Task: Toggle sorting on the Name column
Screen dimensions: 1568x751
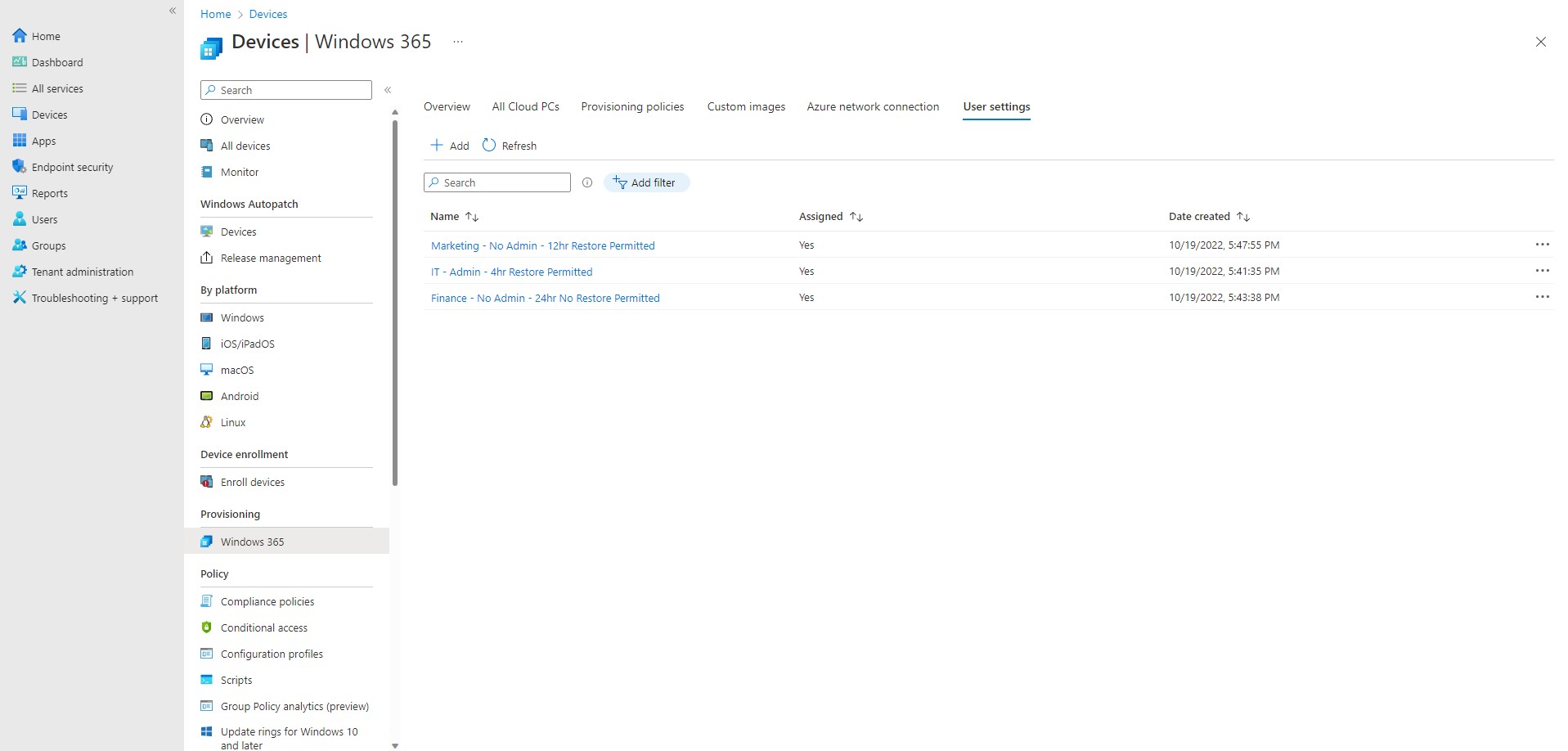Action: (x=472, y=217)
